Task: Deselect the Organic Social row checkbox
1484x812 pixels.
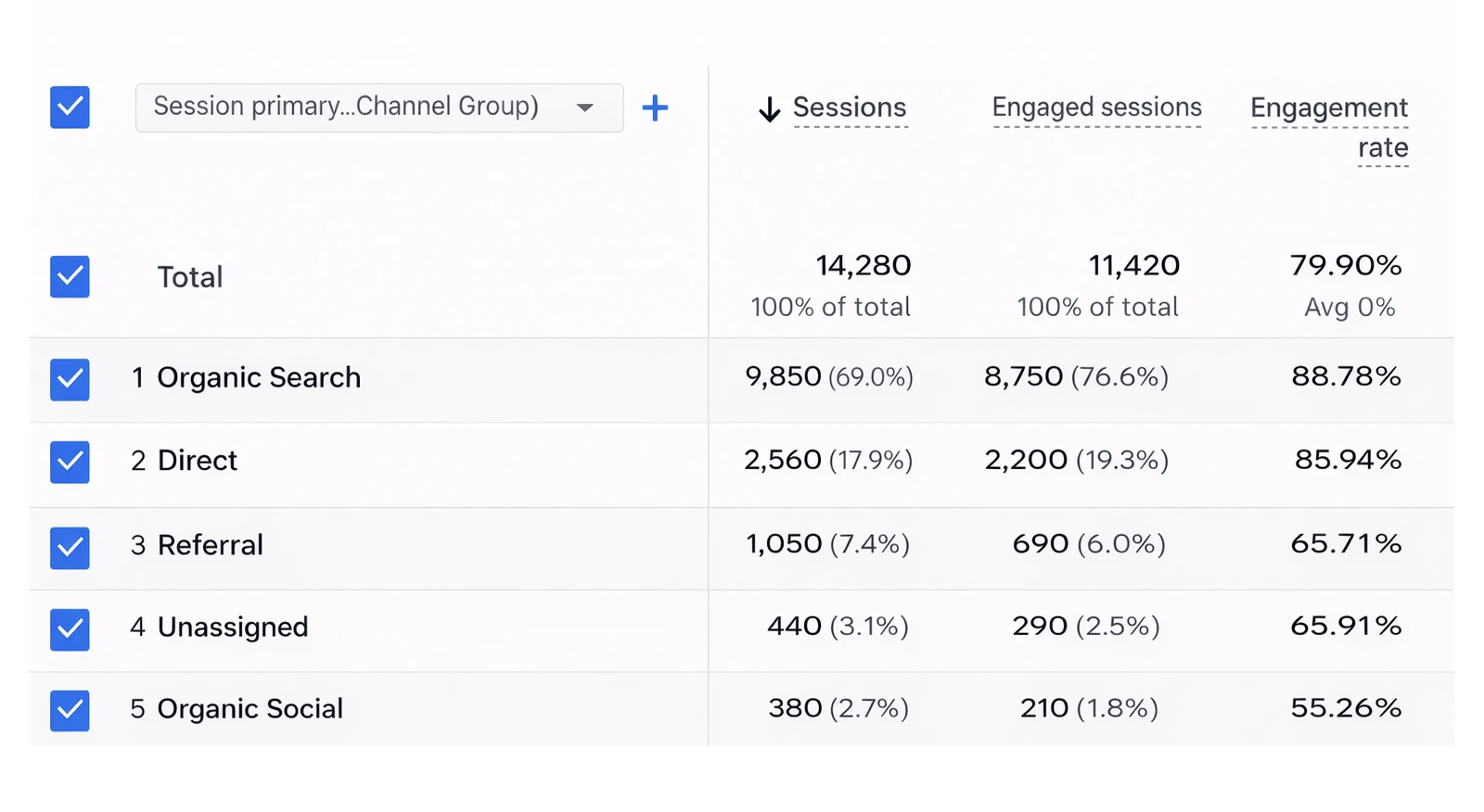Action: click(x=70, y=710)
